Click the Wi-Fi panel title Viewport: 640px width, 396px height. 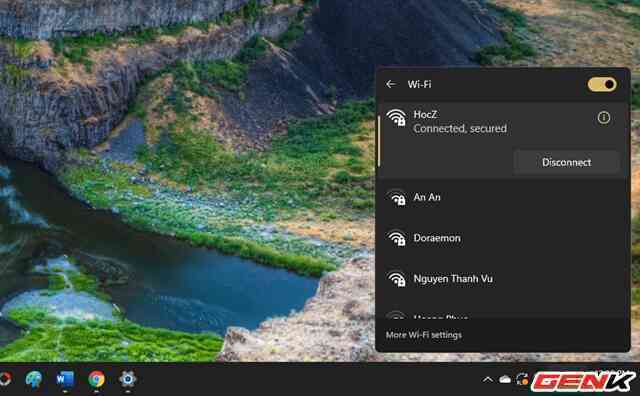(x=419, y=84)
